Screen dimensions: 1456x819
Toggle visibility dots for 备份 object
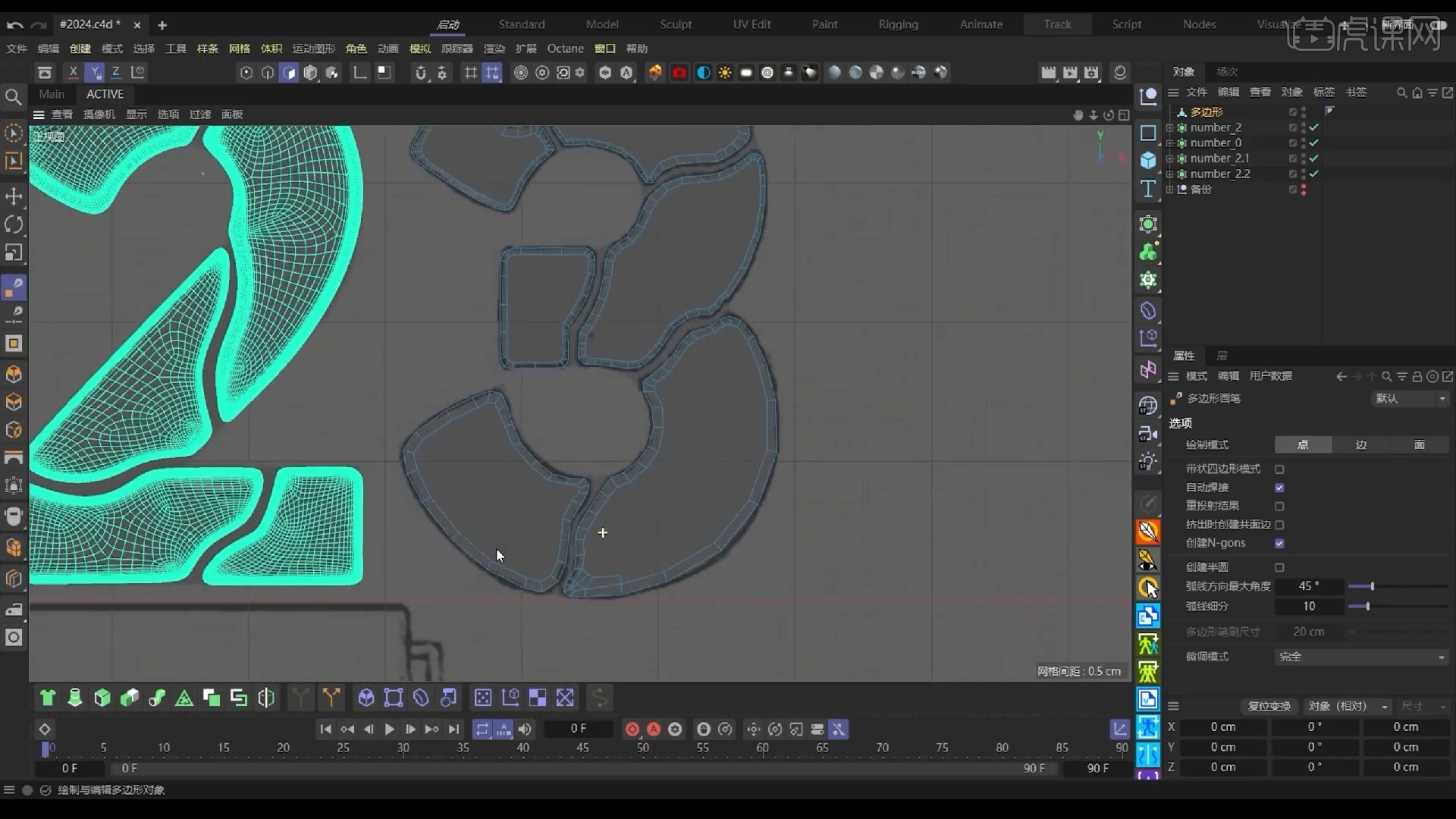tap(1304, 190)
